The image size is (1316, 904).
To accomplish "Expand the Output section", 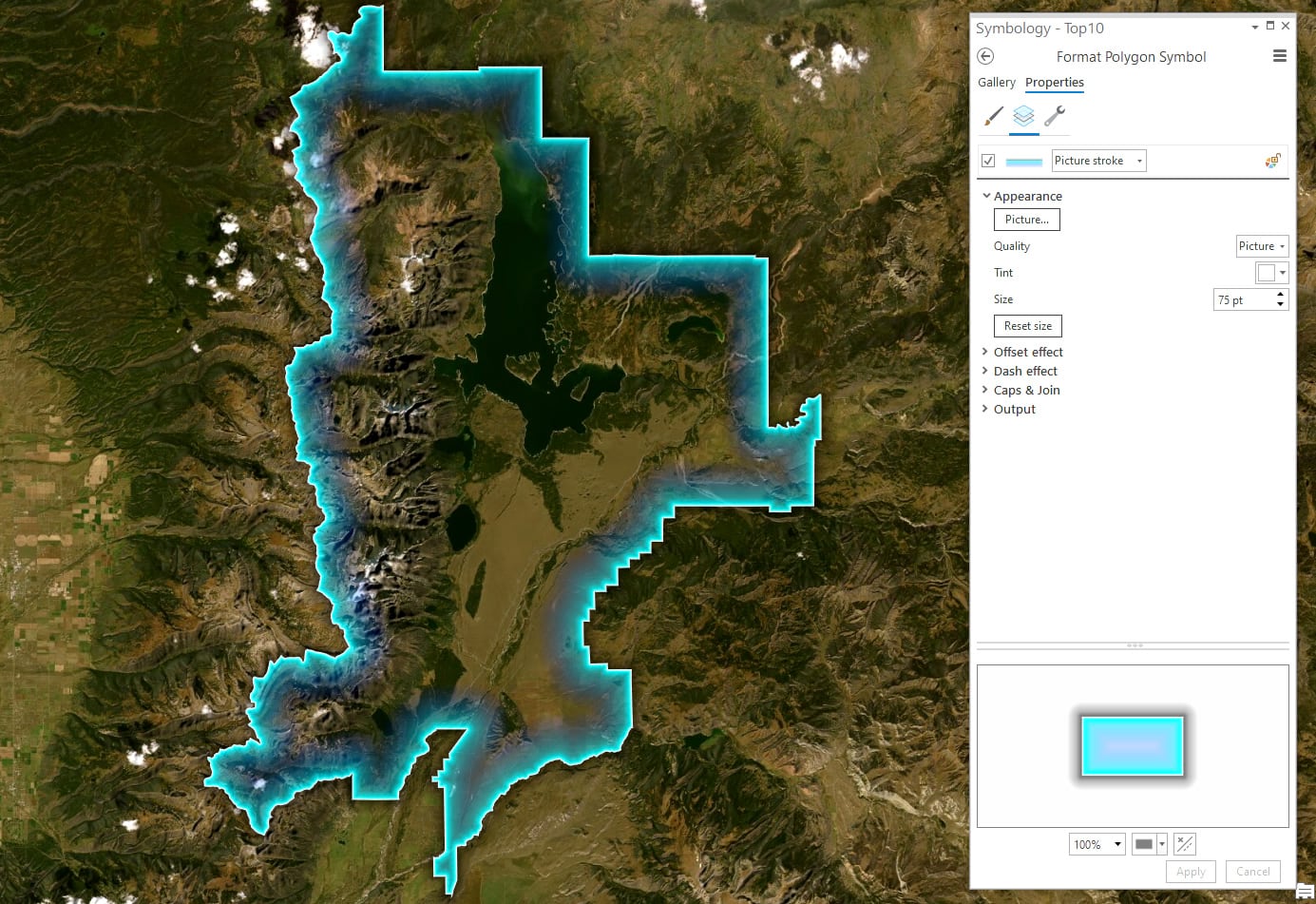I will [x=985, y=409].
